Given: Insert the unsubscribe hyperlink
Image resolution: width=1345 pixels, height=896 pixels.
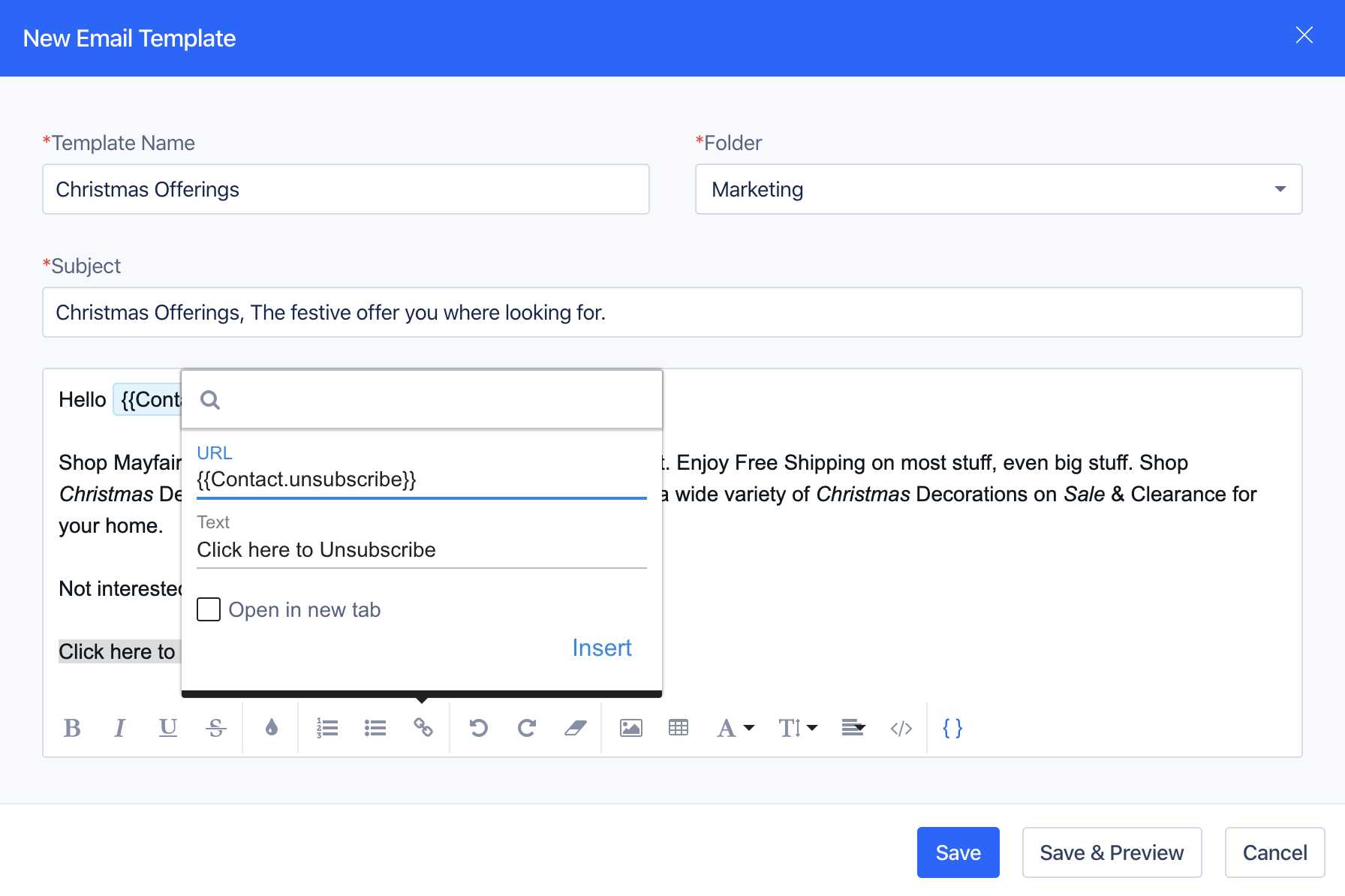Looking at the screenshot, I should coord(601,648).
